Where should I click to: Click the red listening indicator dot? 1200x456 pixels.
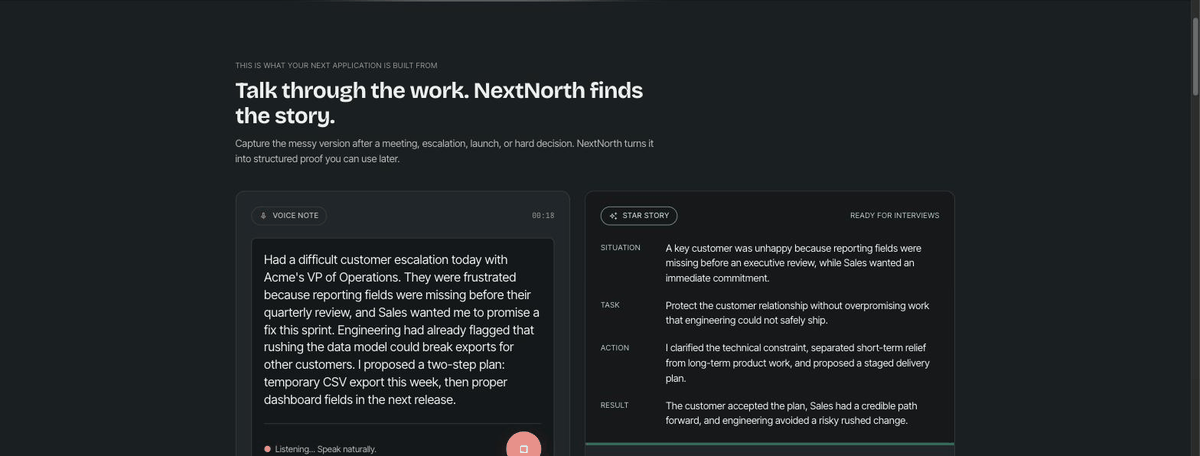tap(267, 449)
